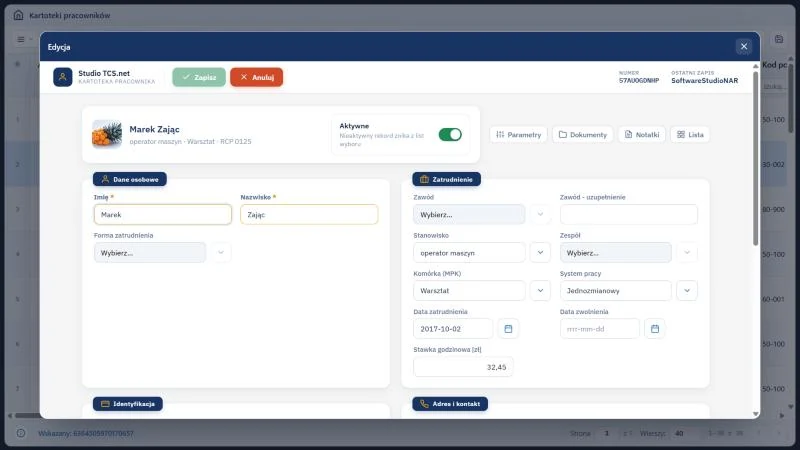Open calendar picker for Data zwolnienia
Viewport: 800px width, 450px height.
pyautogui.click(x=655, y=329)
